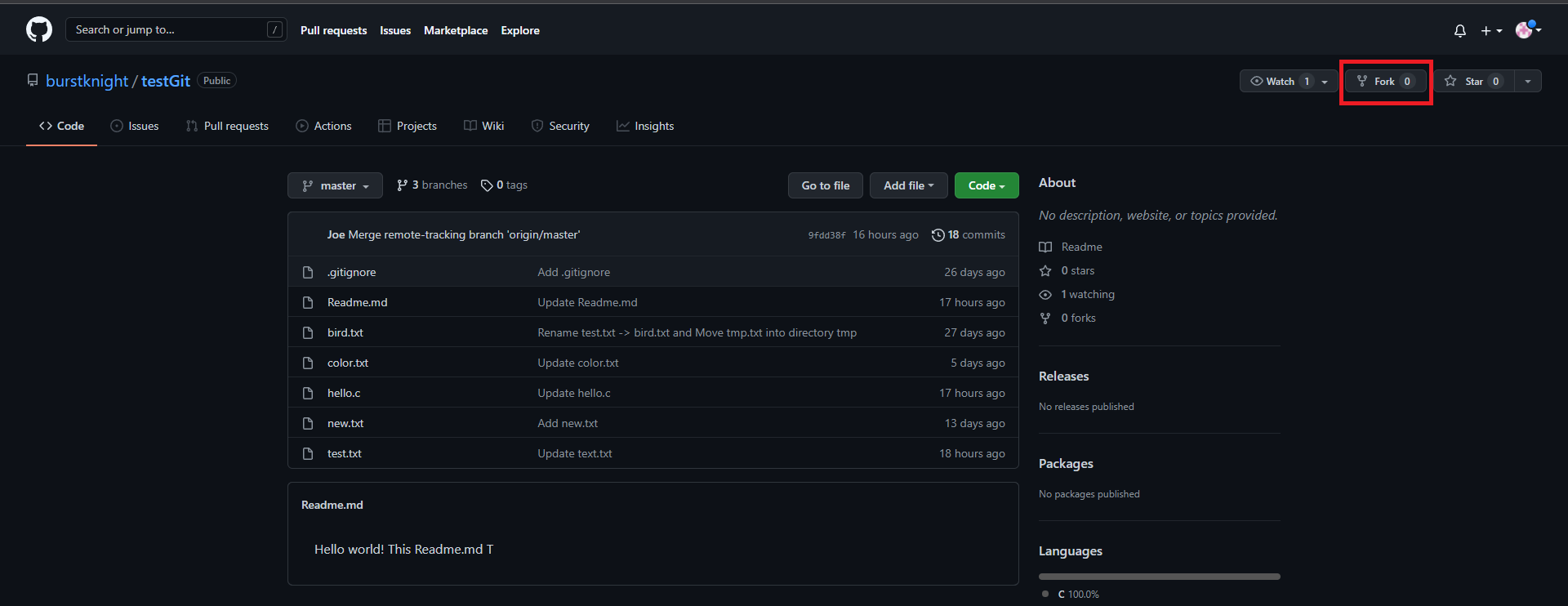Open the Security tab
This screenshot has height=606, width=1568.
point(560,126)
